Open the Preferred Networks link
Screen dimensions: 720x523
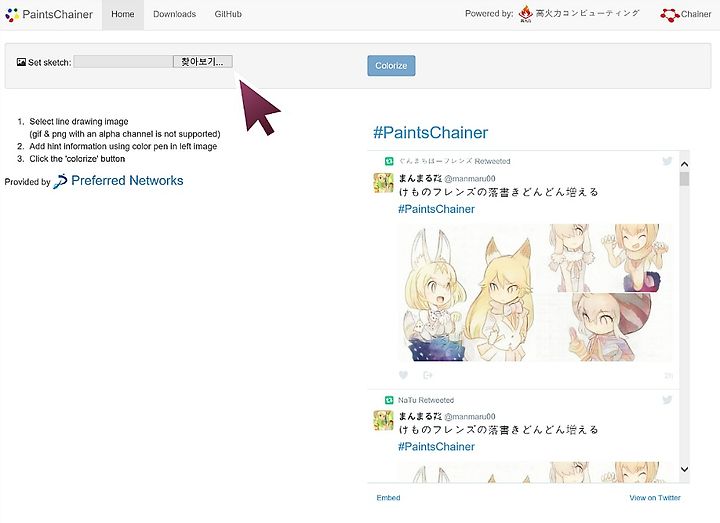tap(127, 180)
